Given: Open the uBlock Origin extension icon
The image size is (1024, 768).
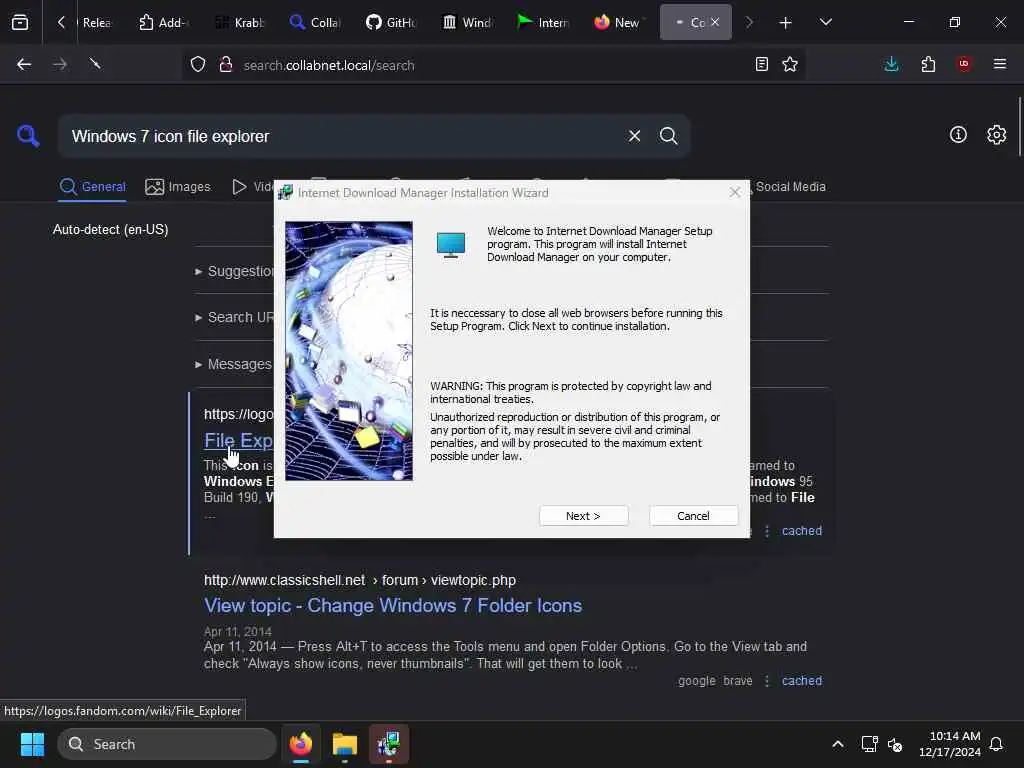Looking at the screenshot, I should 964,64.
